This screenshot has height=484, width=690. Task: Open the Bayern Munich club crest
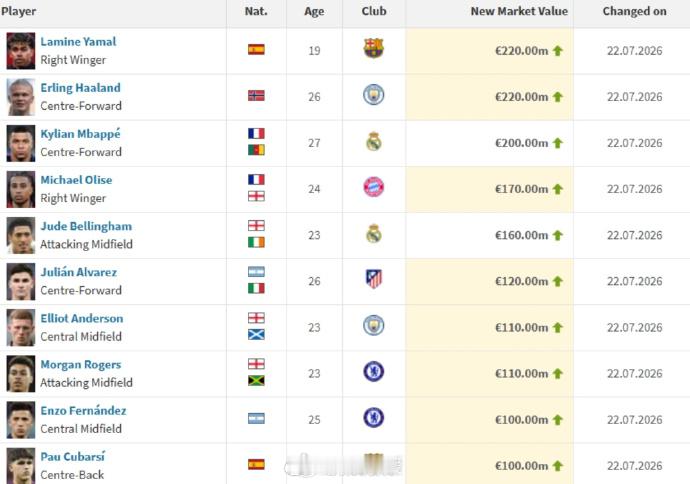[x=374, y=187]
